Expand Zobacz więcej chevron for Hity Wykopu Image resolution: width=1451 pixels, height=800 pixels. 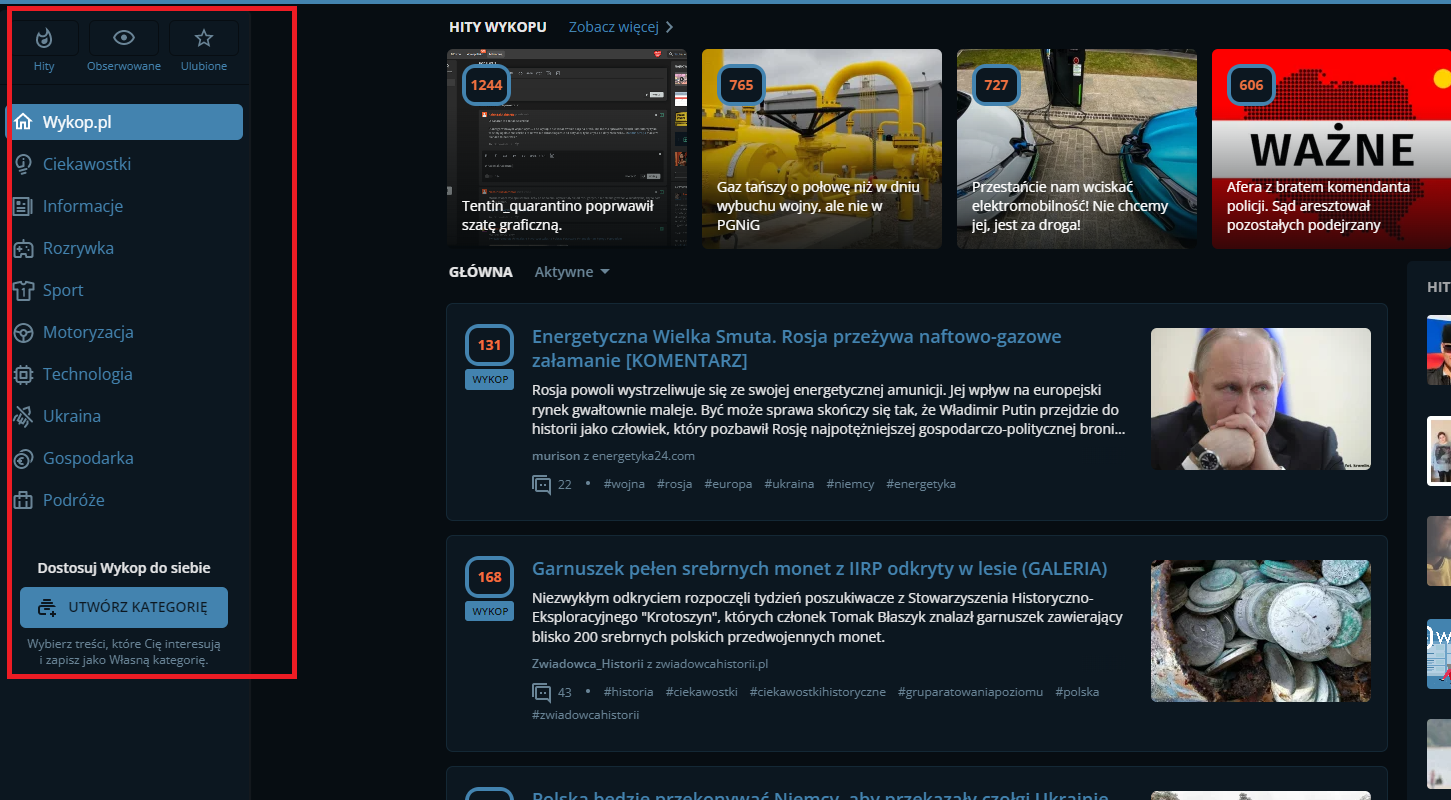[x=669, y=27]
